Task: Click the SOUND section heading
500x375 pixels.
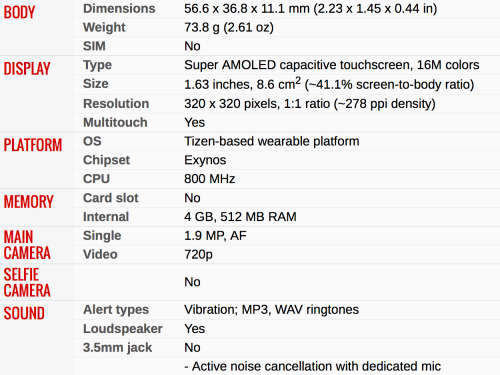Action: 24,313
